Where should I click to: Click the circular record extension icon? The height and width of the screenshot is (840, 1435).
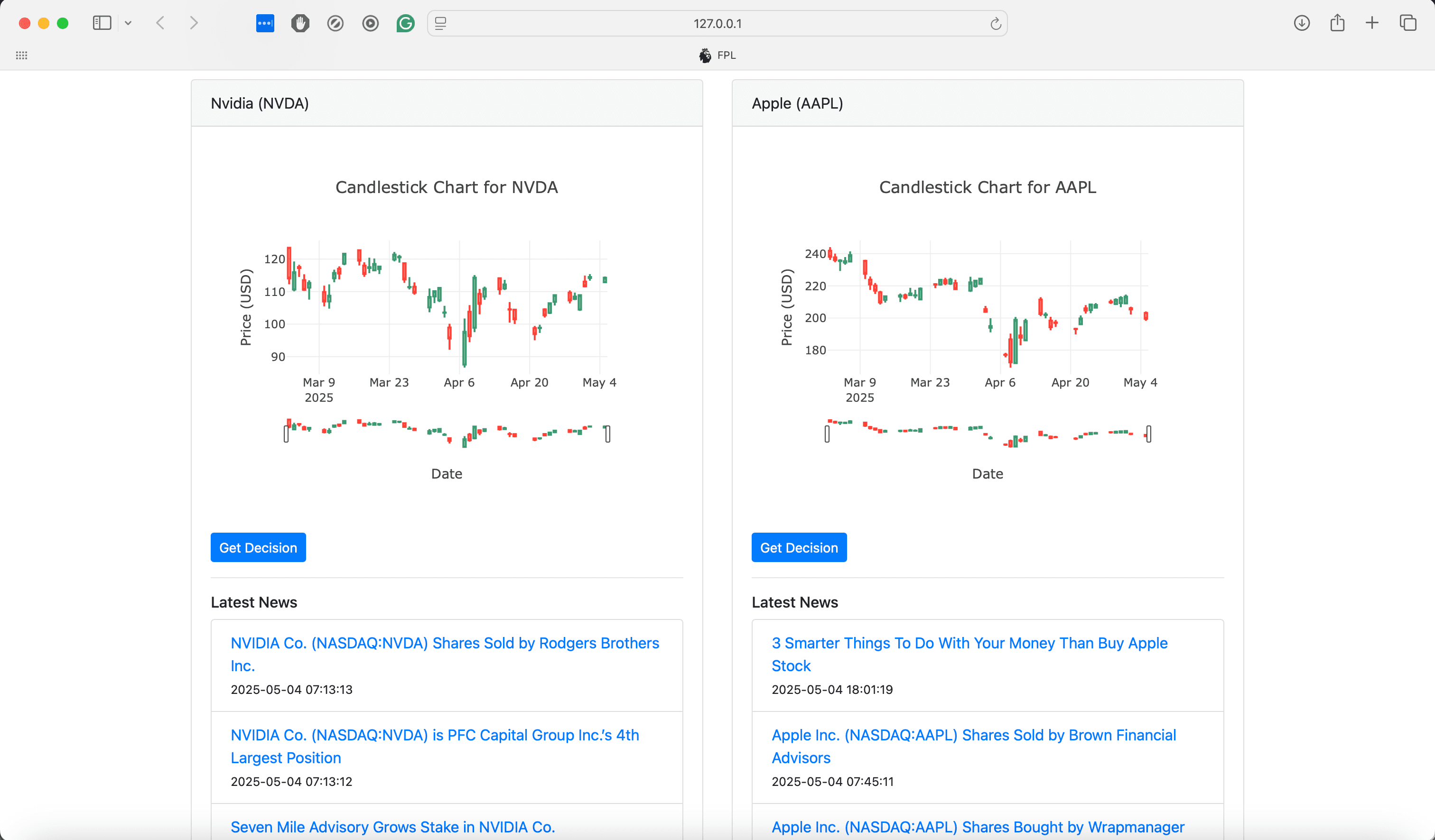click(371, 23)
